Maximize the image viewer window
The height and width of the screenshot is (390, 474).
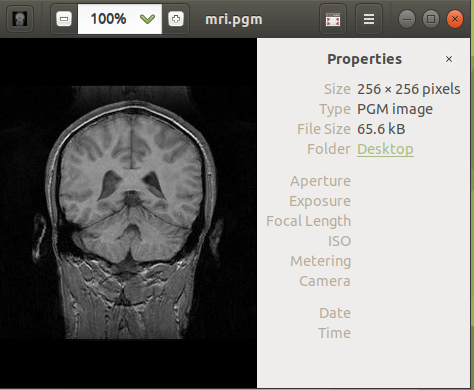[x=431, y=19]
